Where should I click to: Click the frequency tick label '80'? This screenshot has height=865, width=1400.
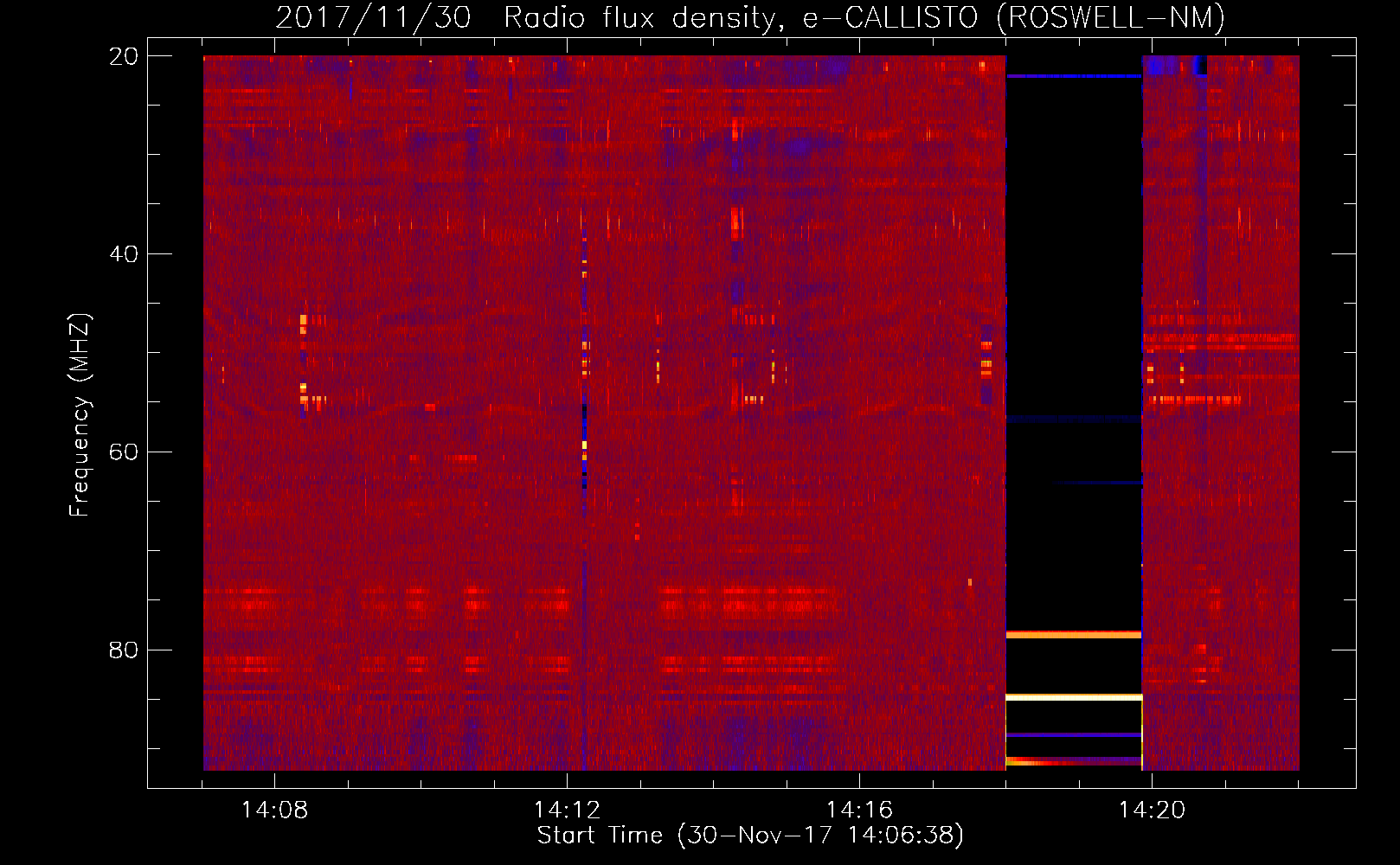point(124,650)
